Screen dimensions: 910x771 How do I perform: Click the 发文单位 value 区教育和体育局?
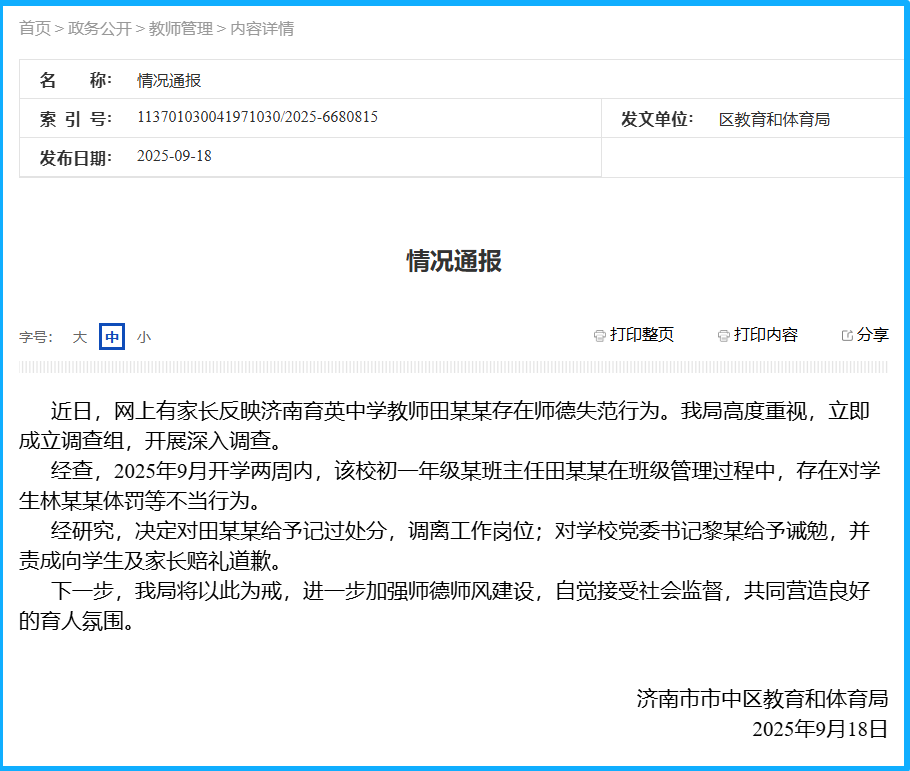(774, 119)
